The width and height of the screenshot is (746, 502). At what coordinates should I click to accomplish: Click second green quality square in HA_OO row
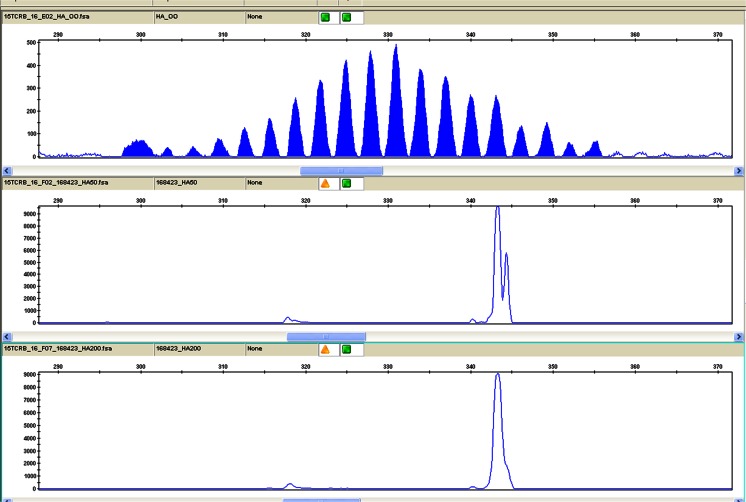pos(346,17)
